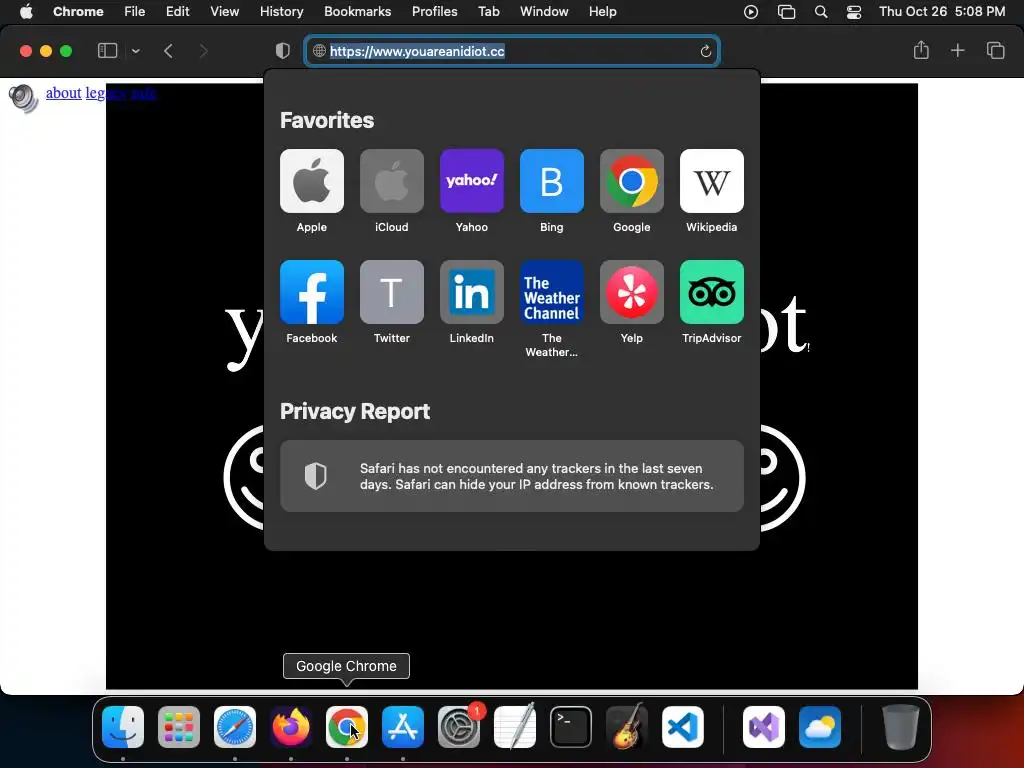This screenshot has height=768, width=1024.
Task: Open the Privacy Report summary box
Action: pyautogui.click(x=511, y=476)
